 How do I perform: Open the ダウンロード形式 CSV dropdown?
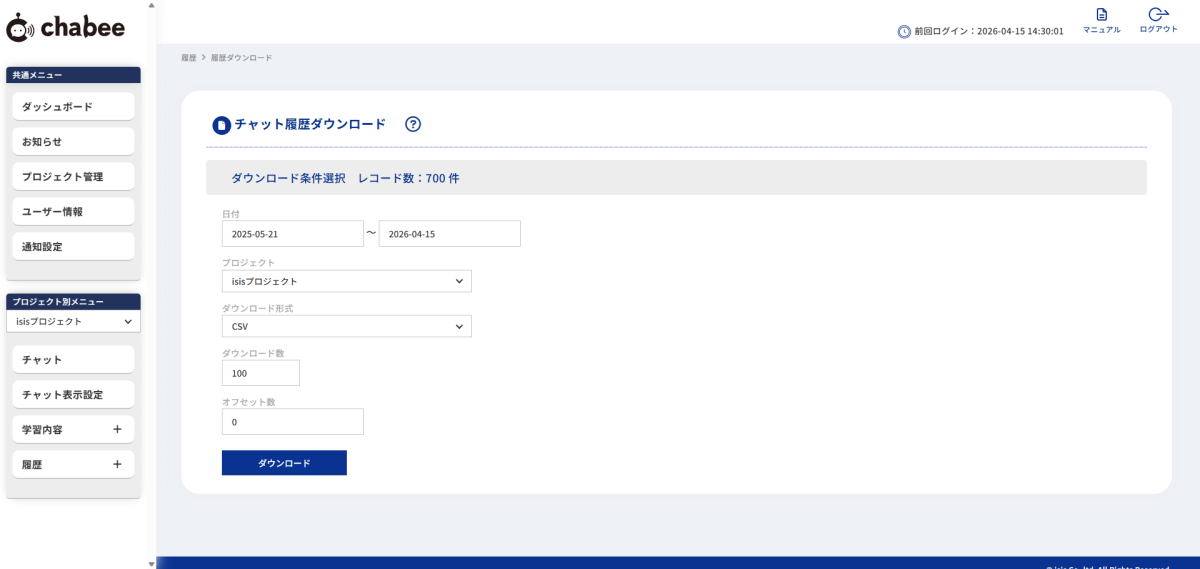346,327
